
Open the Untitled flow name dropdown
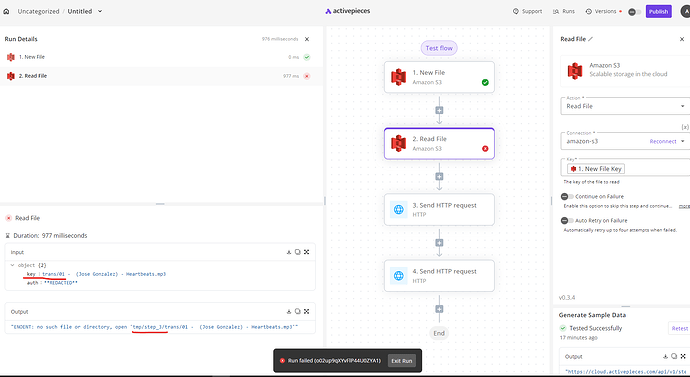(100, 11)
